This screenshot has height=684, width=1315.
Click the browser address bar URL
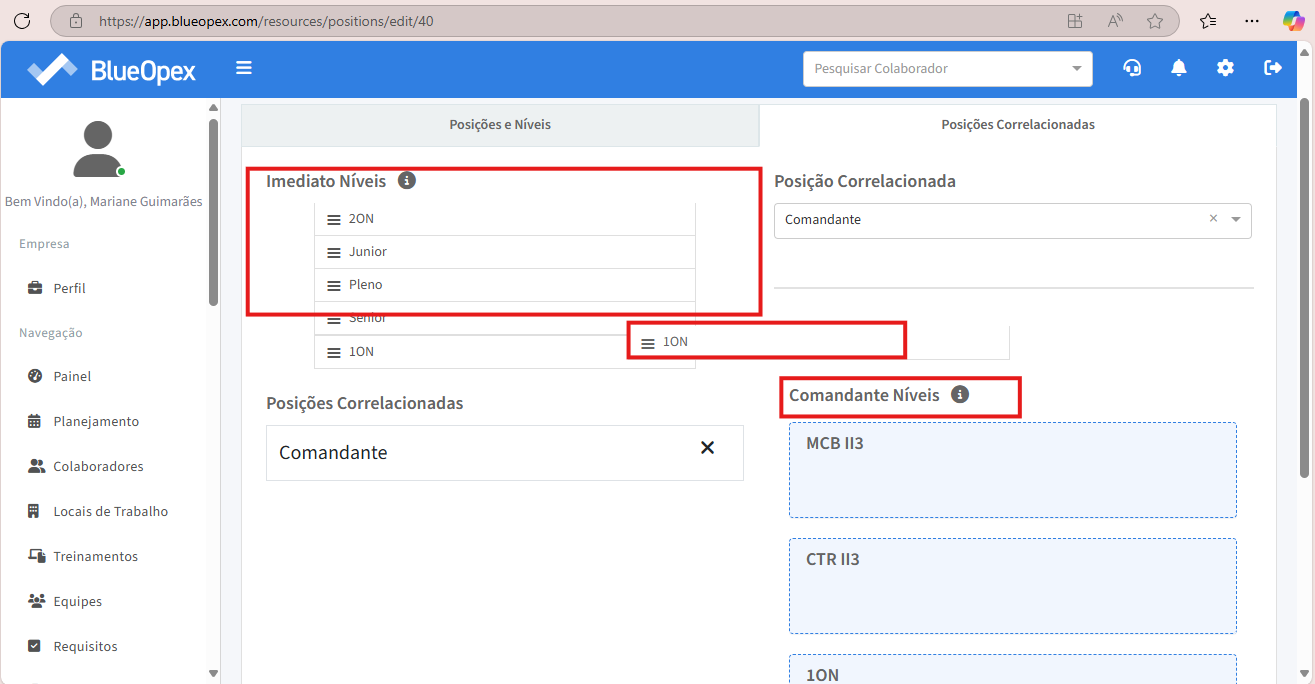click(x=266, y=21)
